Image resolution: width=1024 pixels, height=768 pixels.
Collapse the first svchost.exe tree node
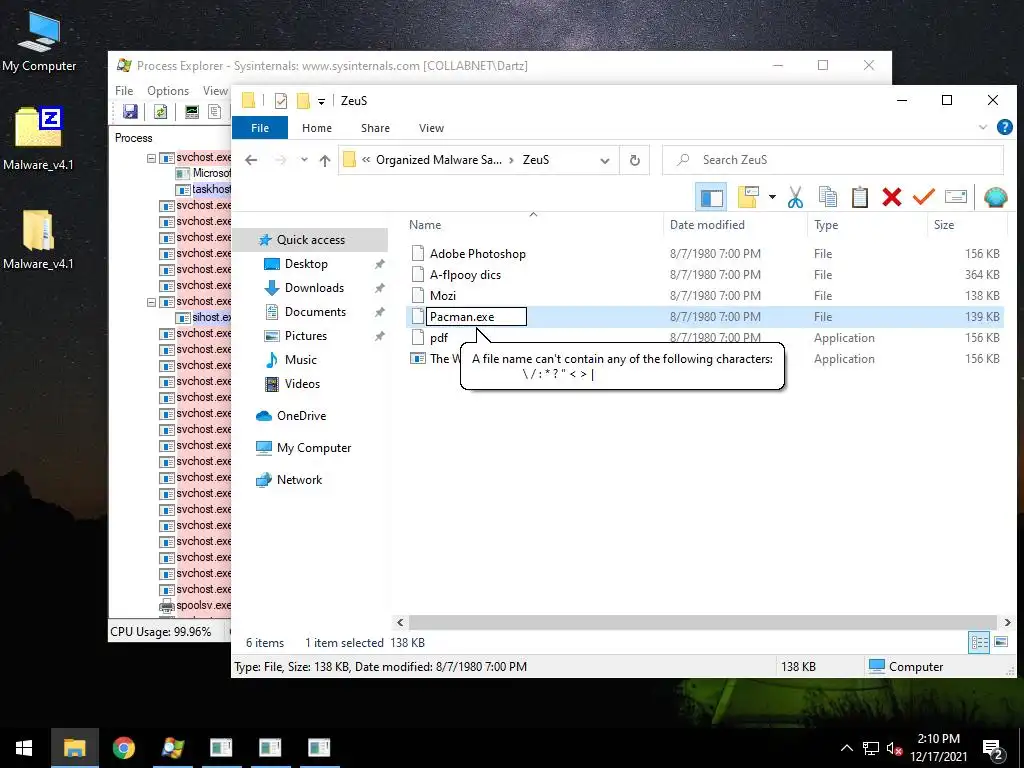click(152, 158)
